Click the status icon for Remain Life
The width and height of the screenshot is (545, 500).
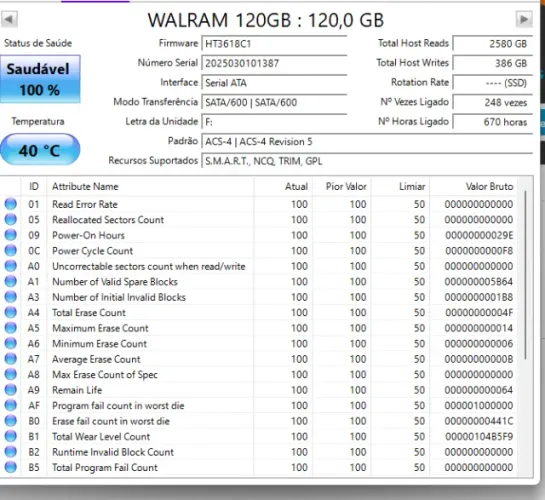point(11,390)
